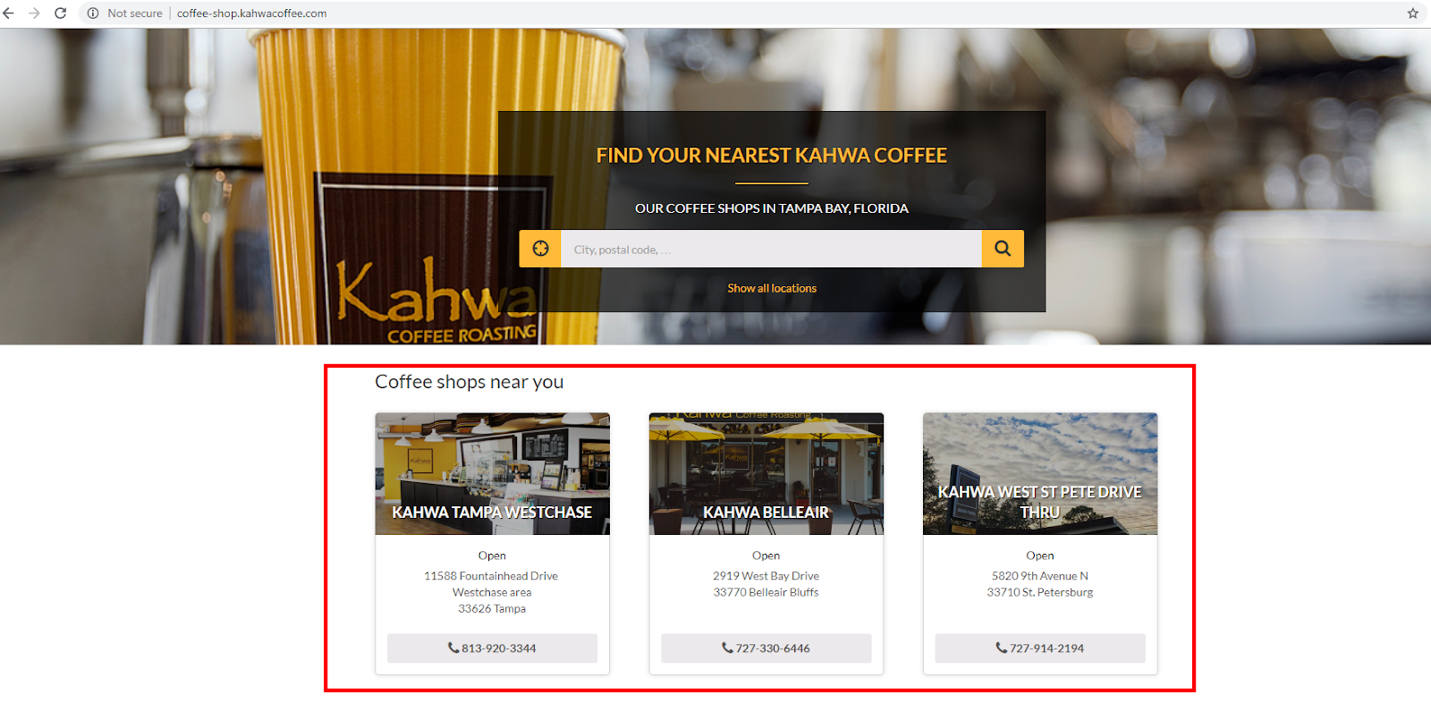Reload the current page
Screen dimensions: 1431x721
click(x=60, y=13)
